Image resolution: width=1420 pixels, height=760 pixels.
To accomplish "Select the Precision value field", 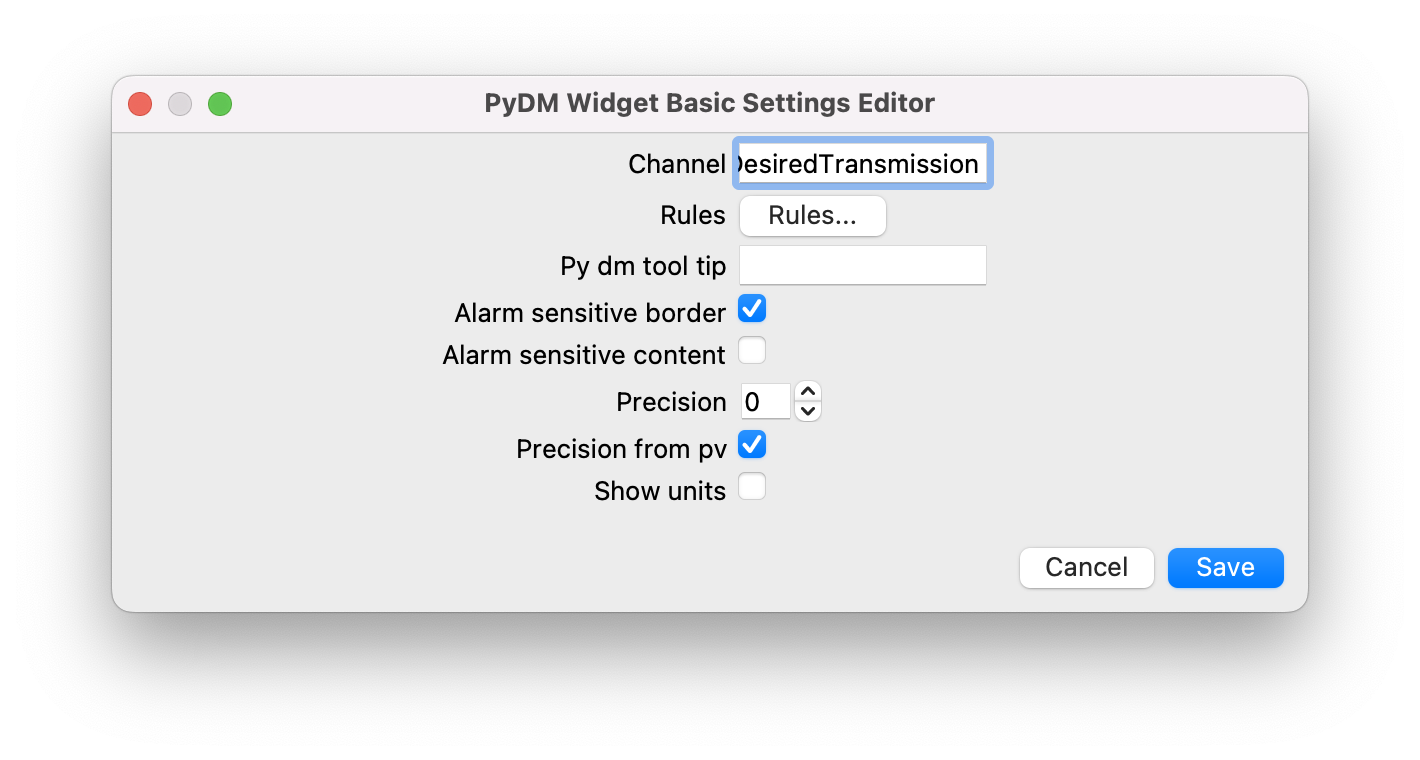I will (766, 400).
